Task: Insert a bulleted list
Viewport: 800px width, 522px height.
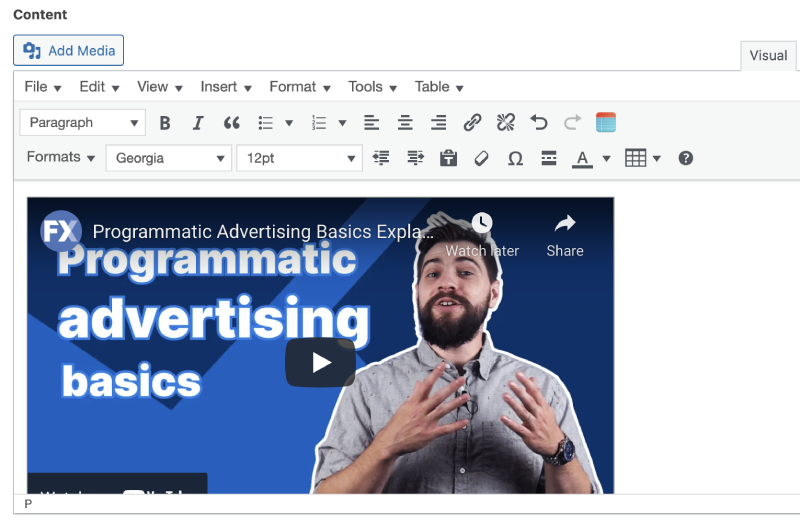Action: (x=266, y=122)
